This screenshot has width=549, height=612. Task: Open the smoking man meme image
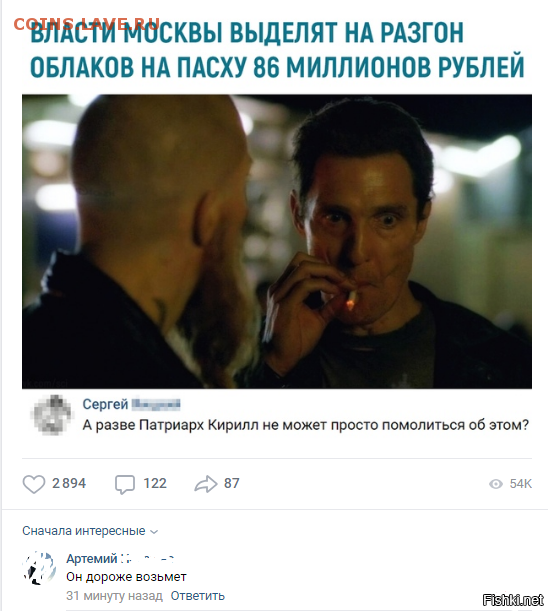(x=277, y=242)
